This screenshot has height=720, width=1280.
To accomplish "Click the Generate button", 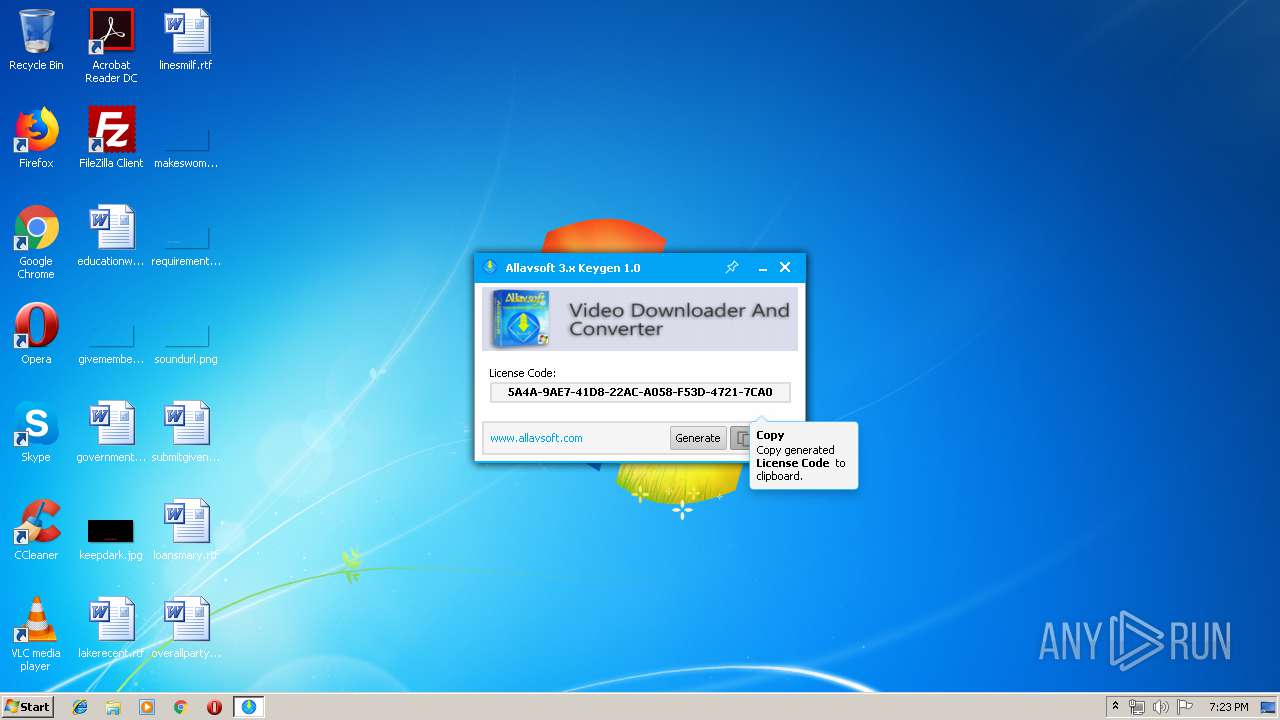I will pos(698,438).
